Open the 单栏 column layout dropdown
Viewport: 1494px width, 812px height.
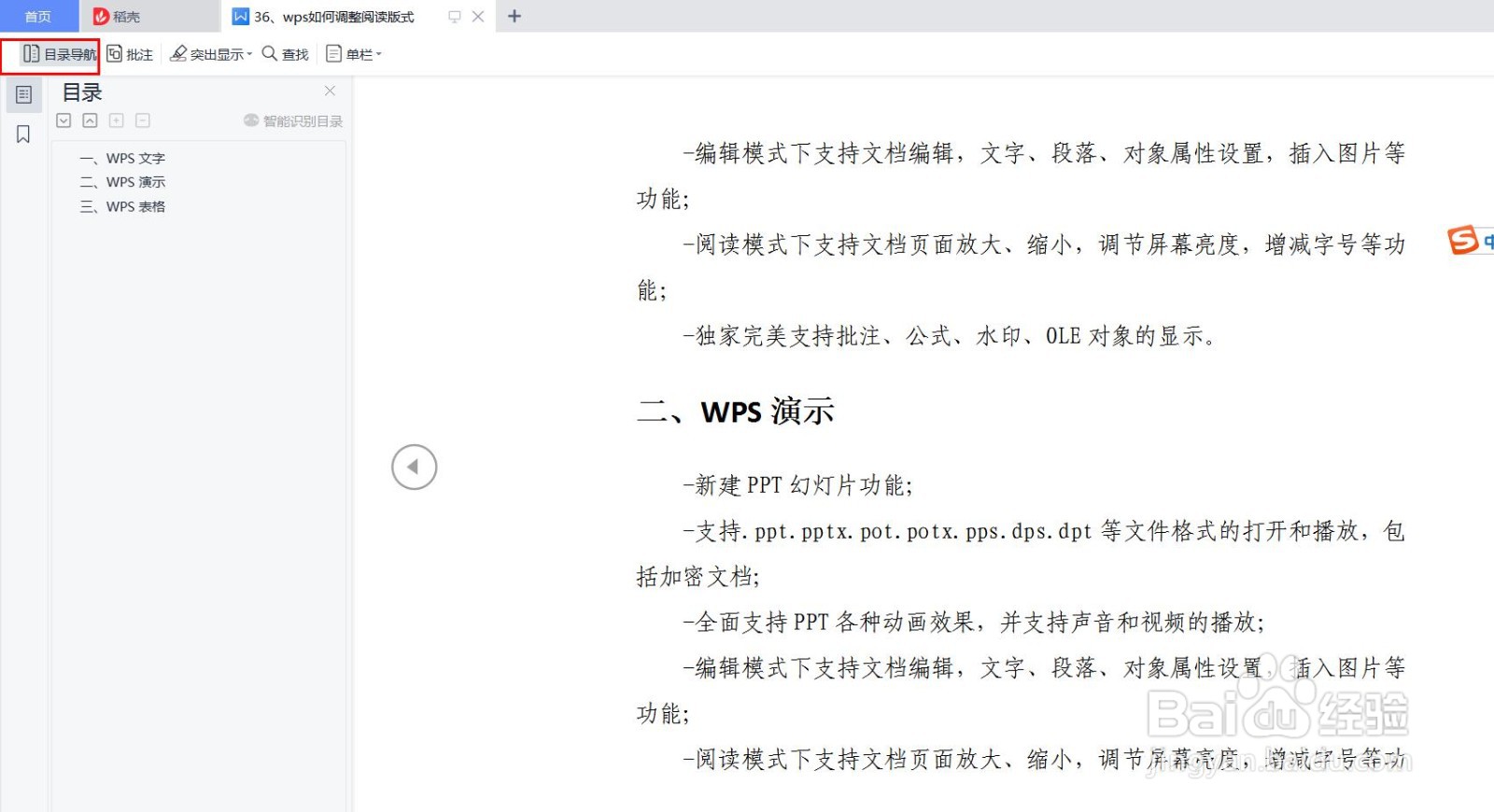tap(354, 54)
